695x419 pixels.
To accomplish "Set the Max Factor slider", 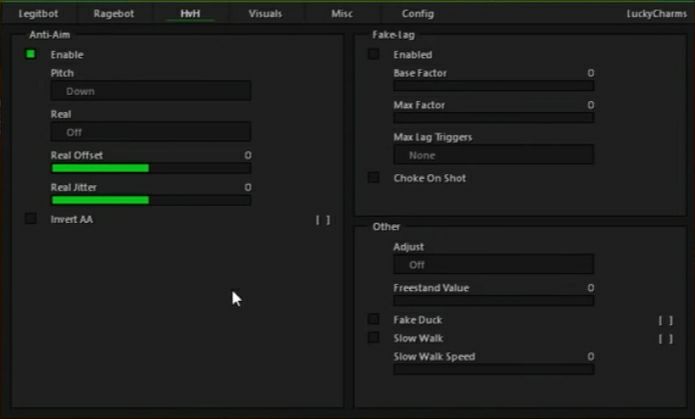I will [x=494, y=117].
